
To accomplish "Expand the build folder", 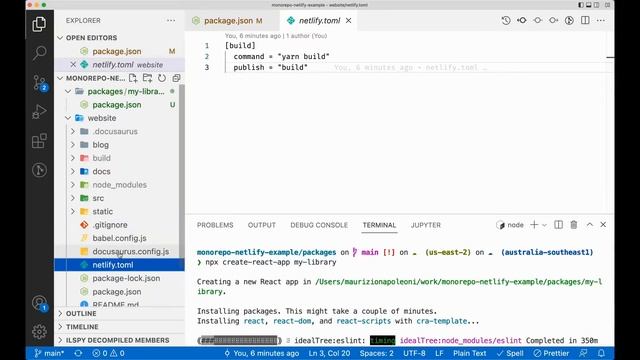I will pos(73,158).
